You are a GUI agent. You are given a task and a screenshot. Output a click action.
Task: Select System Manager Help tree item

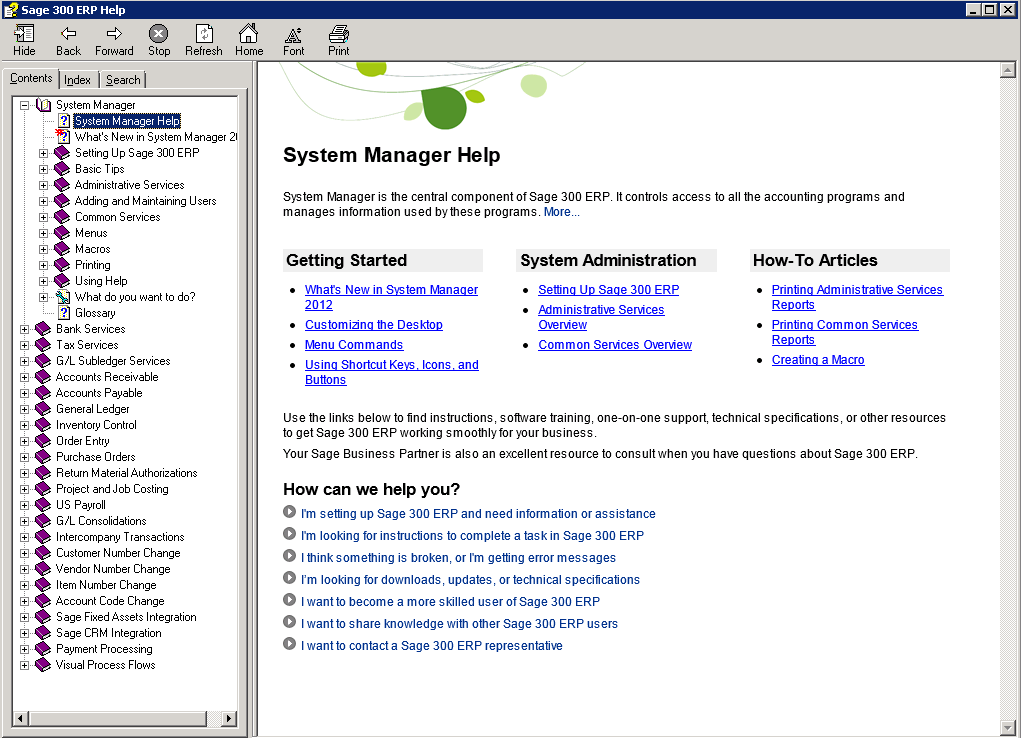click(127, 121)
